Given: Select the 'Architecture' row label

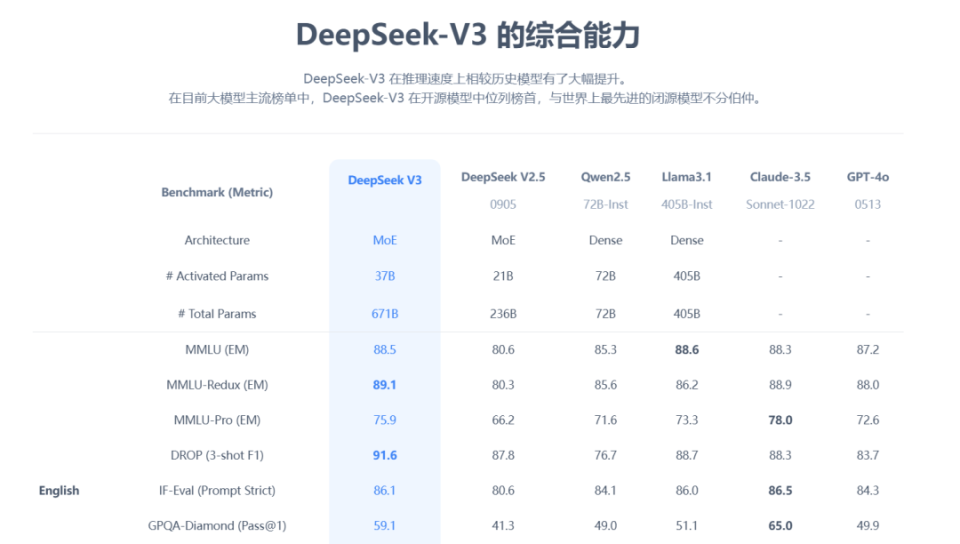Looking at the screenshot, I should (217, 240).
